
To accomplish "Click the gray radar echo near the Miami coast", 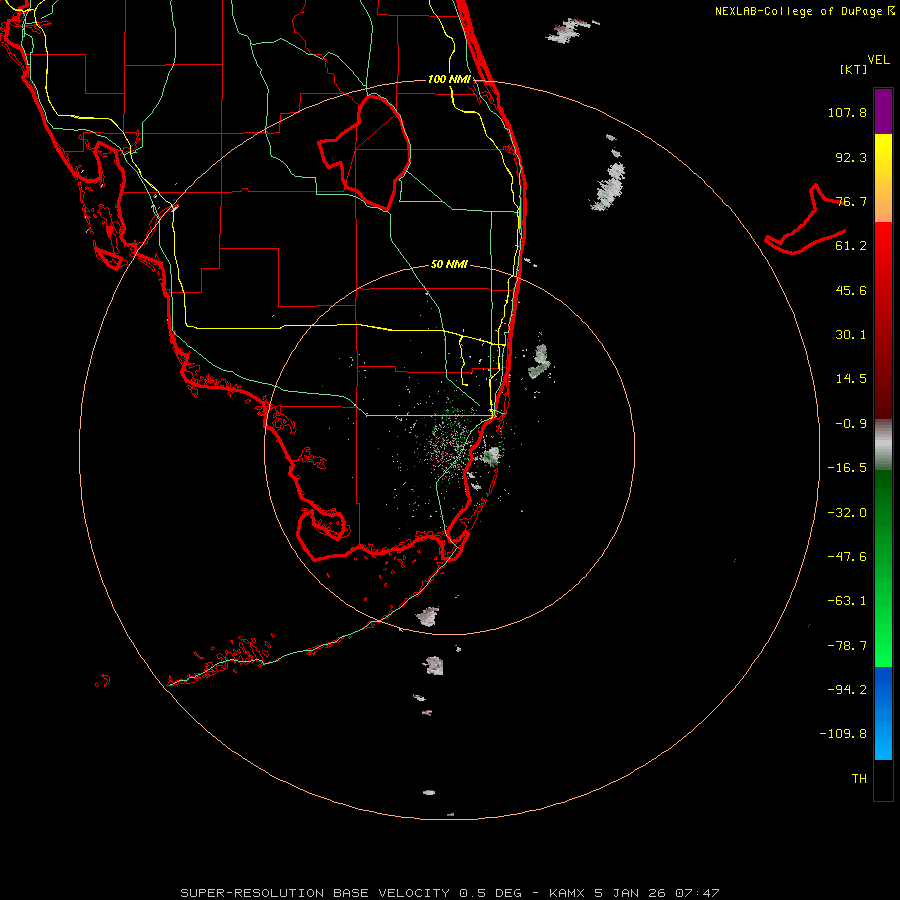I will point(491,456).
